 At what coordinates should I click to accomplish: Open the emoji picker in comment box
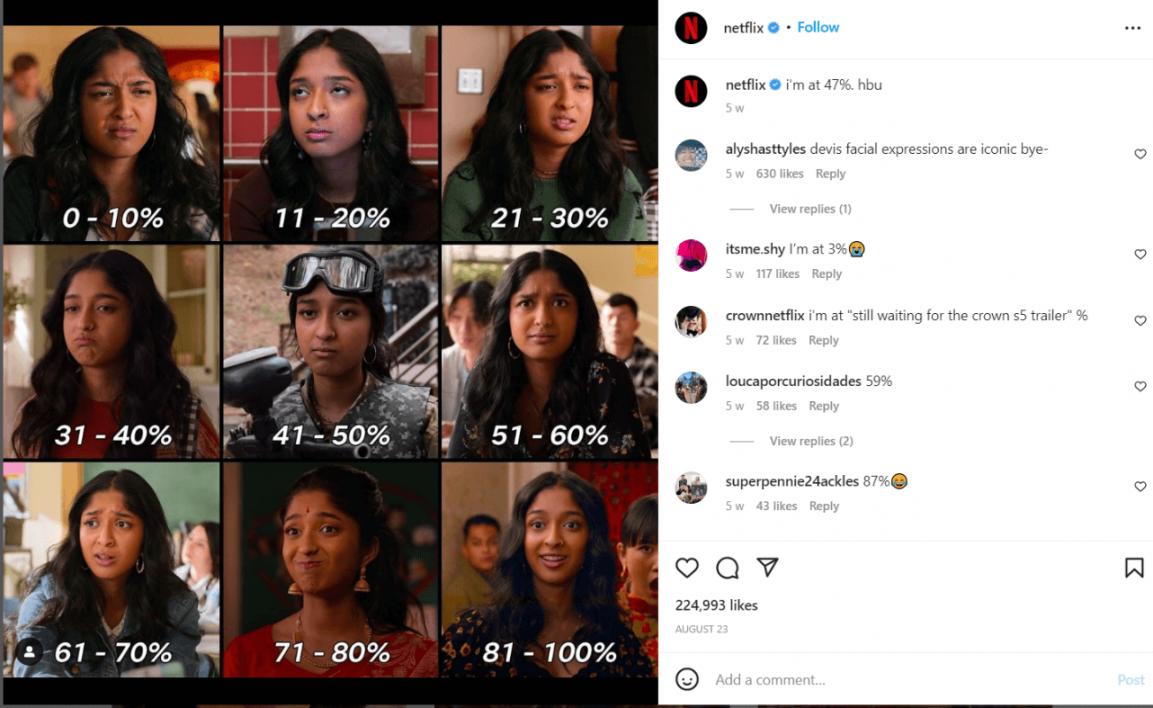pos(687,679)
